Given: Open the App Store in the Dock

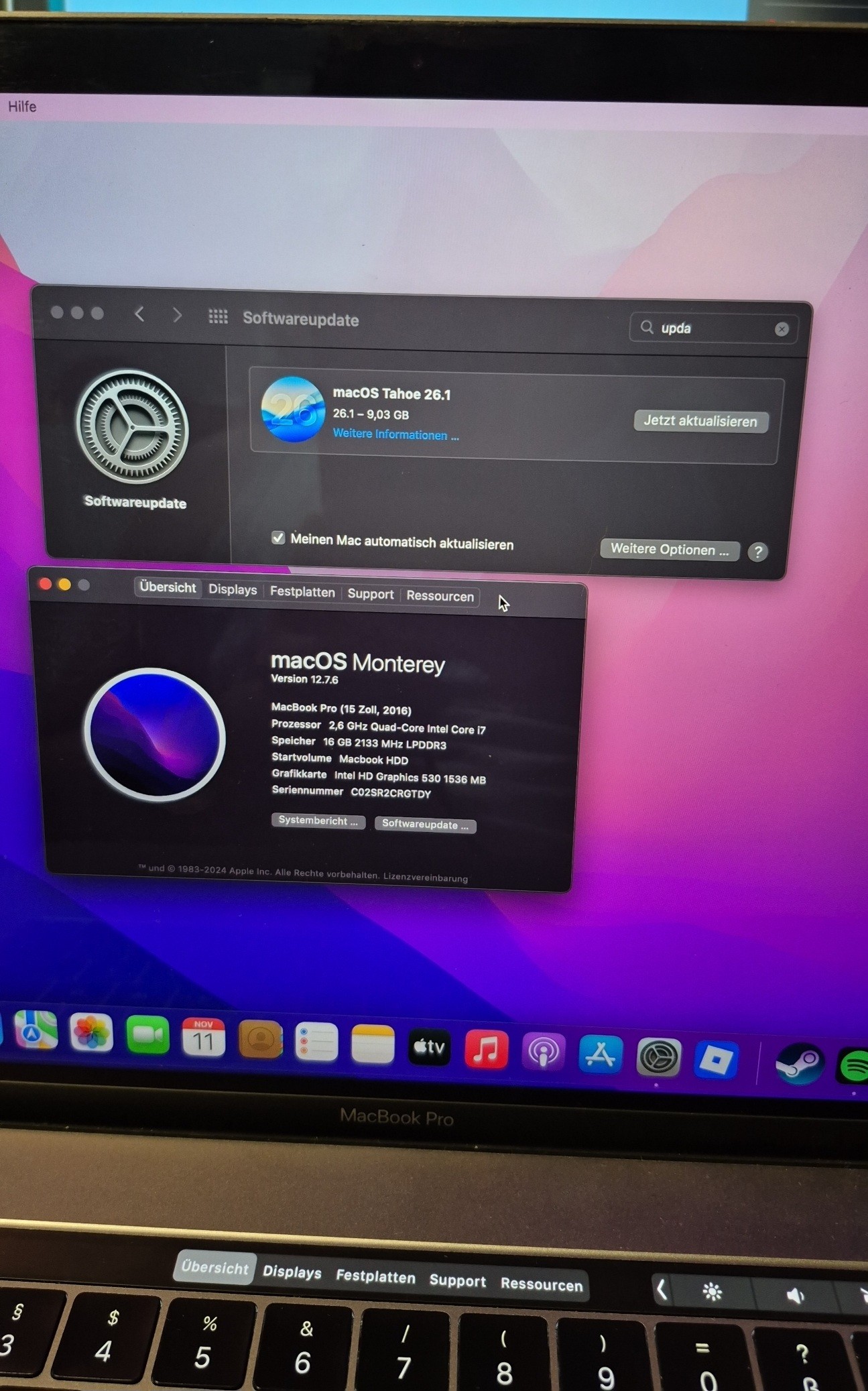Looking at the screenshot, I should pyautogui.click(x=601, y=1056).
